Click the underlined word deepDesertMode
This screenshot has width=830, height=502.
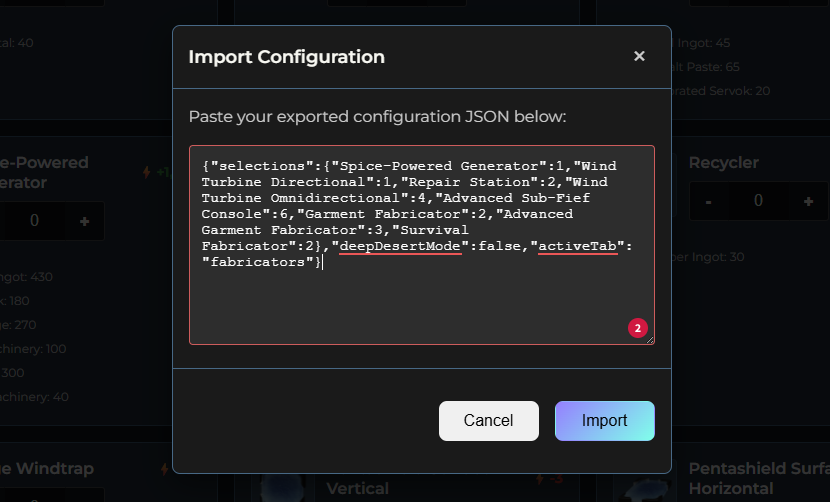pyautogui.click(x=399, y=245)
